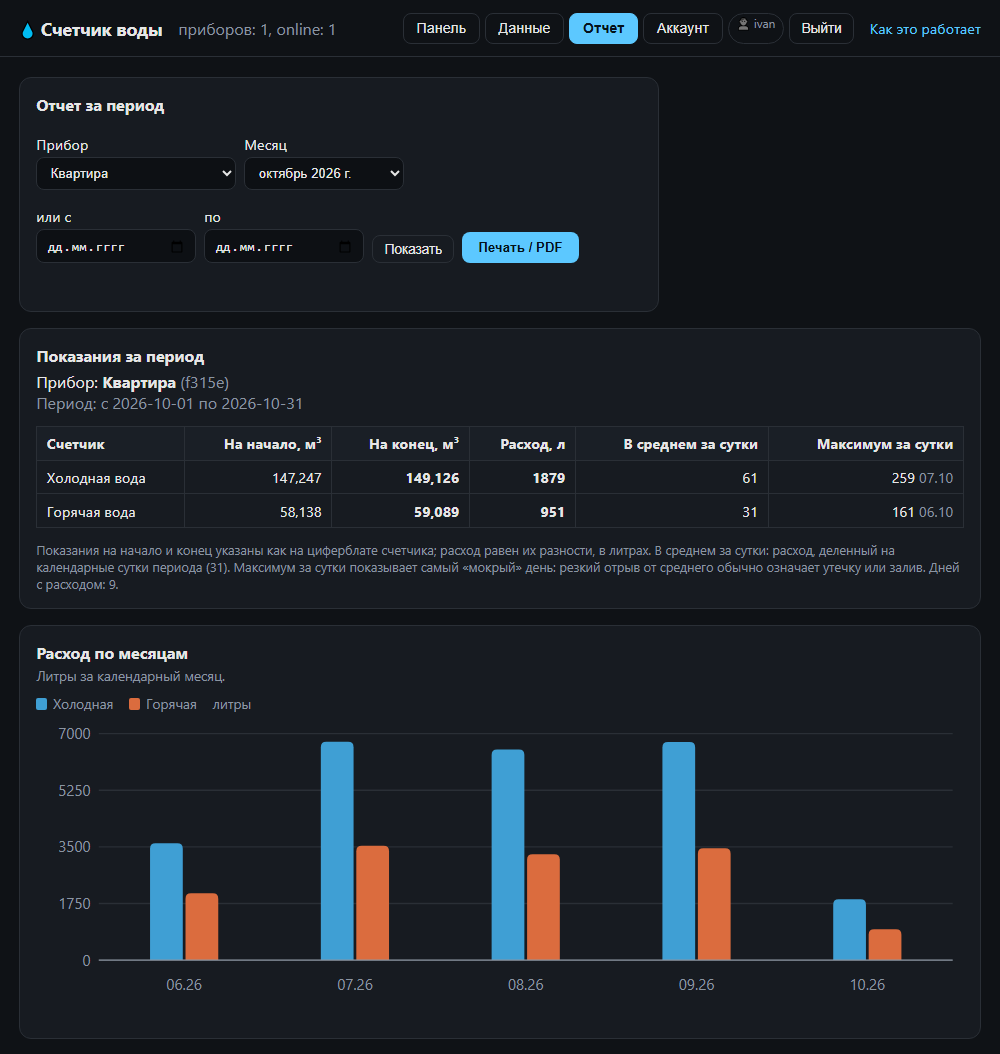The image size is (1000, 1054).
Task: Click the hot water daily maximum 161 06.10
Action: [923, 512]
